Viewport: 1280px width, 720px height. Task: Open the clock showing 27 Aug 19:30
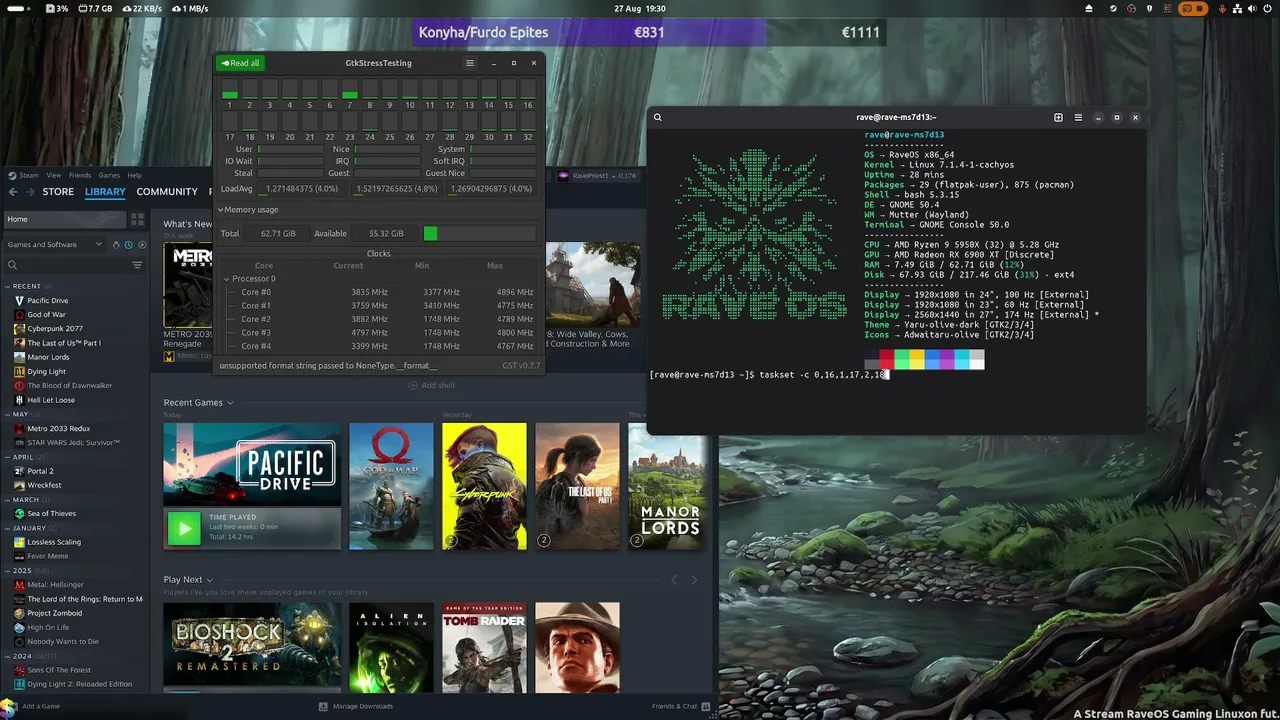coord(640,8)
